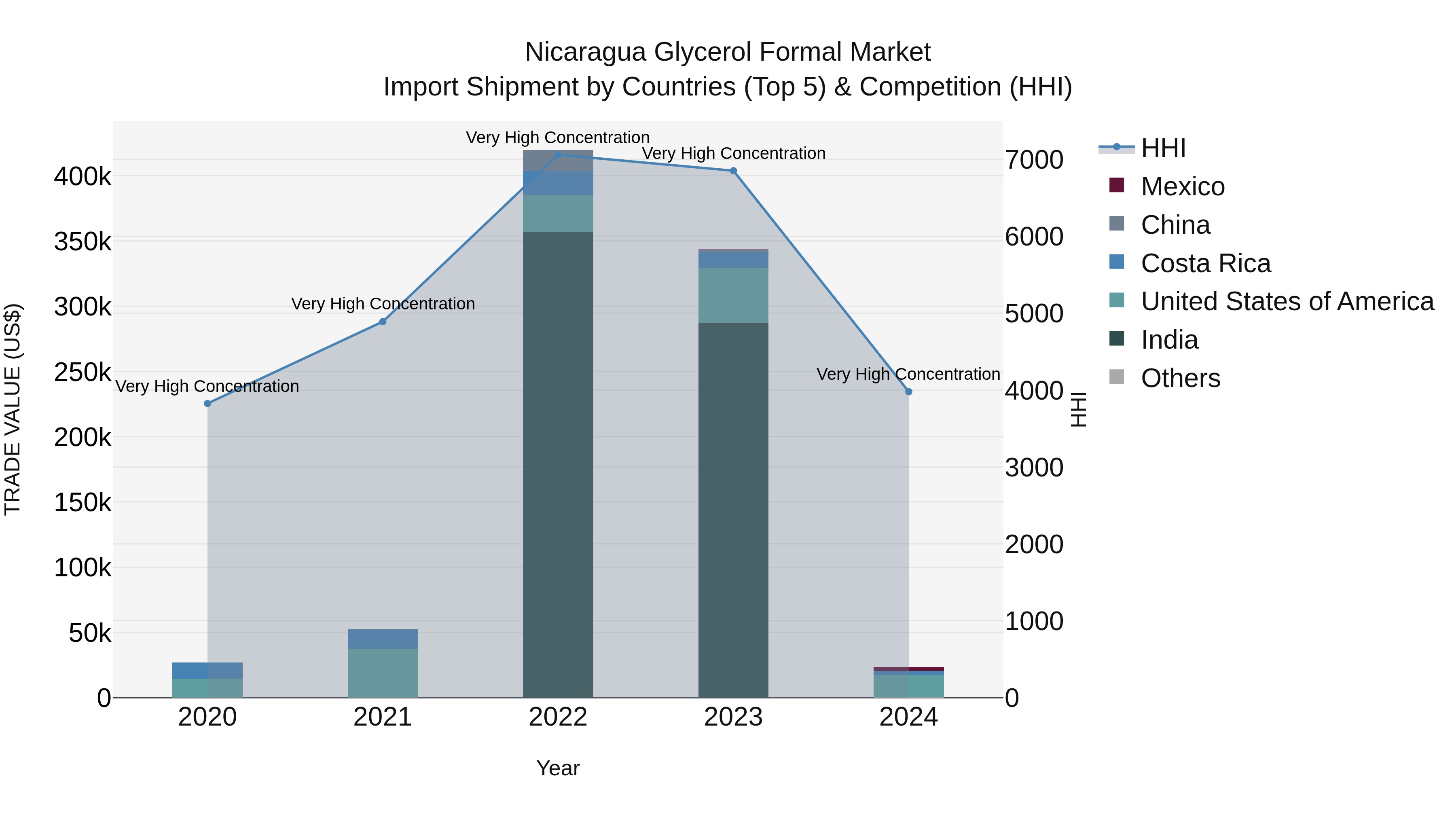
Task: Click the 'TRADE VALUE (US$)' axis label
Action: pos(13,409)
